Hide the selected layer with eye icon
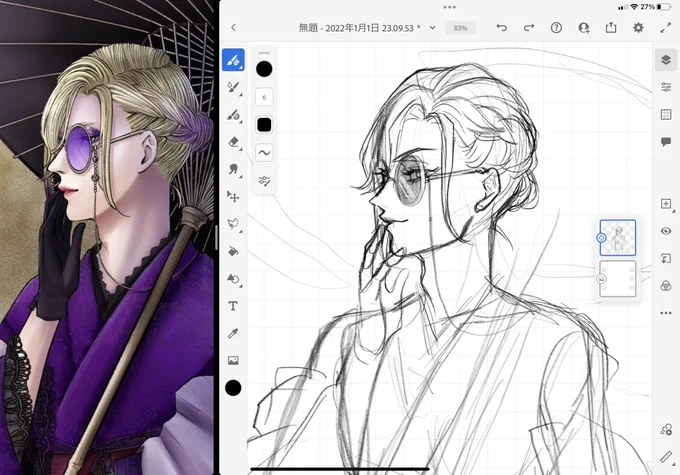This screenshot has width=680, height=475. tap(666, 231)
